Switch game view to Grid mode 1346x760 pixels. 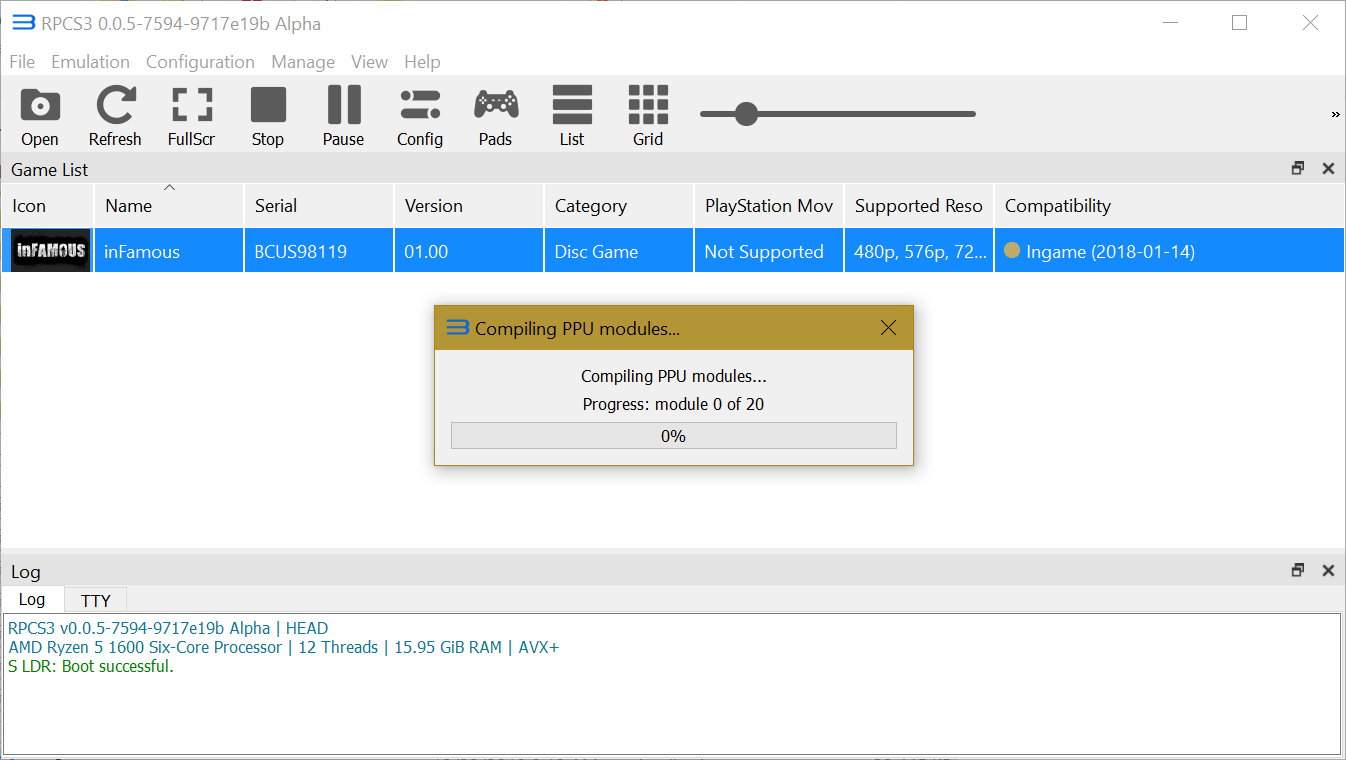[x=648, y=116]
